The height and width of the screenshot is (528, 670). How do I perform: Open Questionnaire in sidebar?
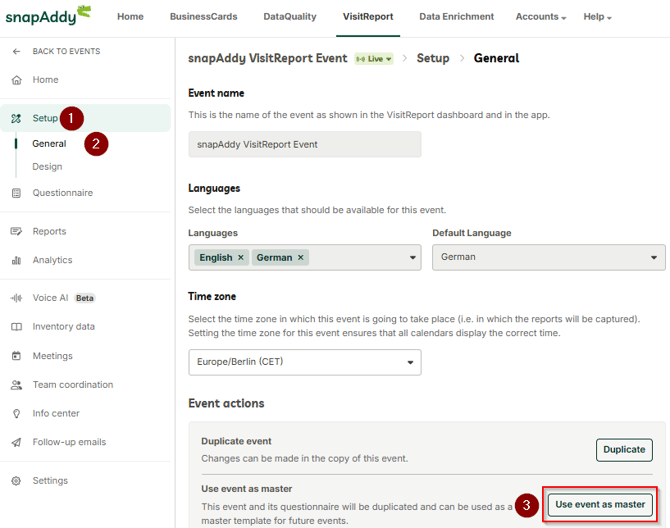[x=62, y=193]
